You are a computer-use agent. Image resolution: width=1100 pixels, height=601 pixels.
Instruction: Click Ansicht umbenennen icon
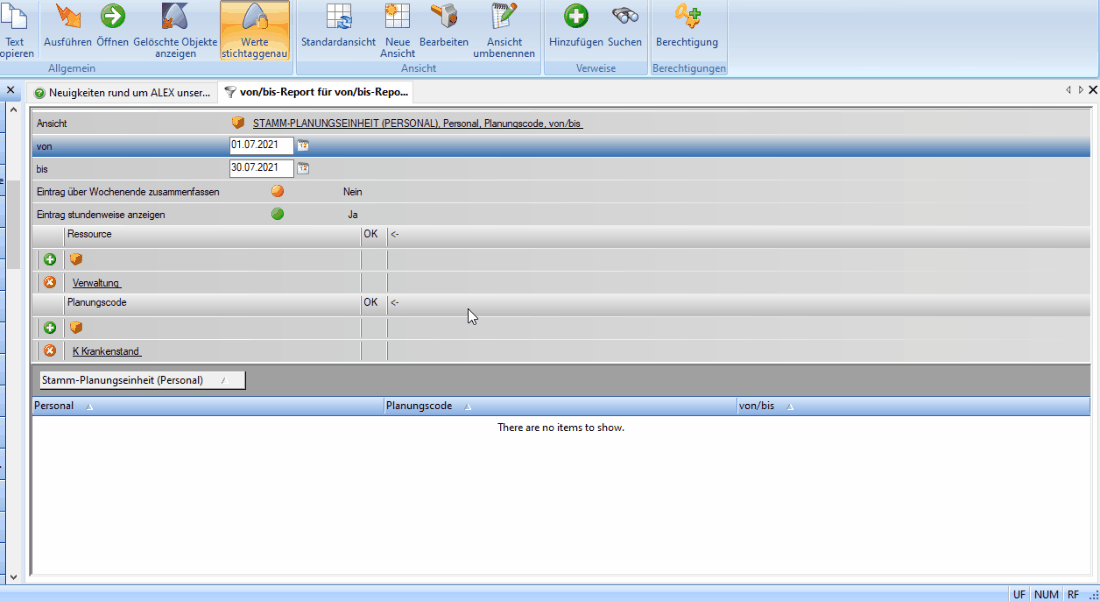coord(504,17)
